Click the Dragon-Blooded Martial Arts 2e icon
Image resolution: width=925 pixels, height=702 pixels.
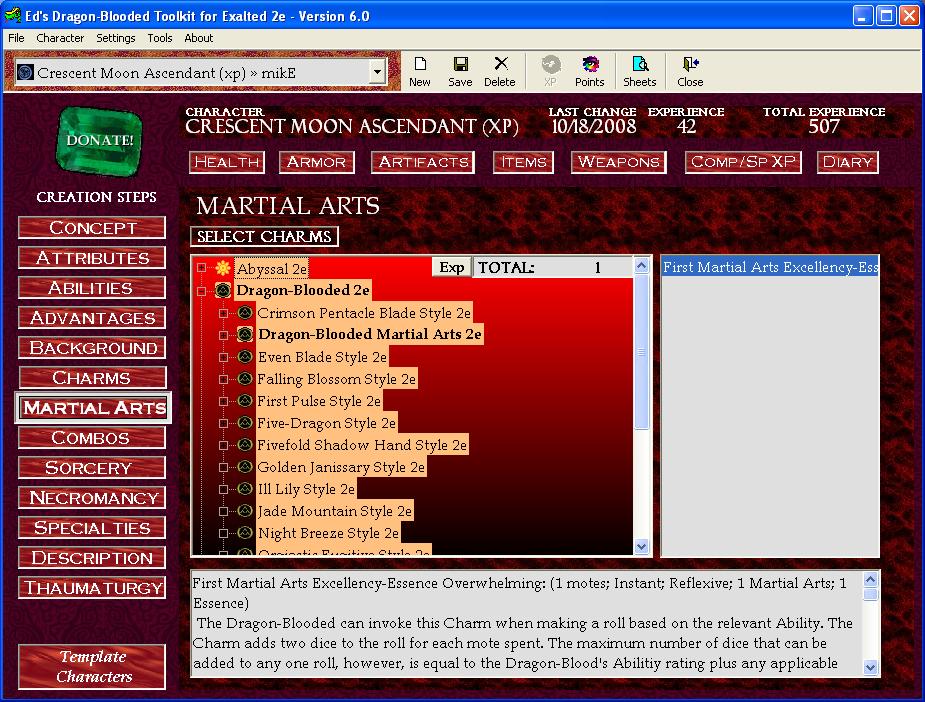[x=245, y=334]
